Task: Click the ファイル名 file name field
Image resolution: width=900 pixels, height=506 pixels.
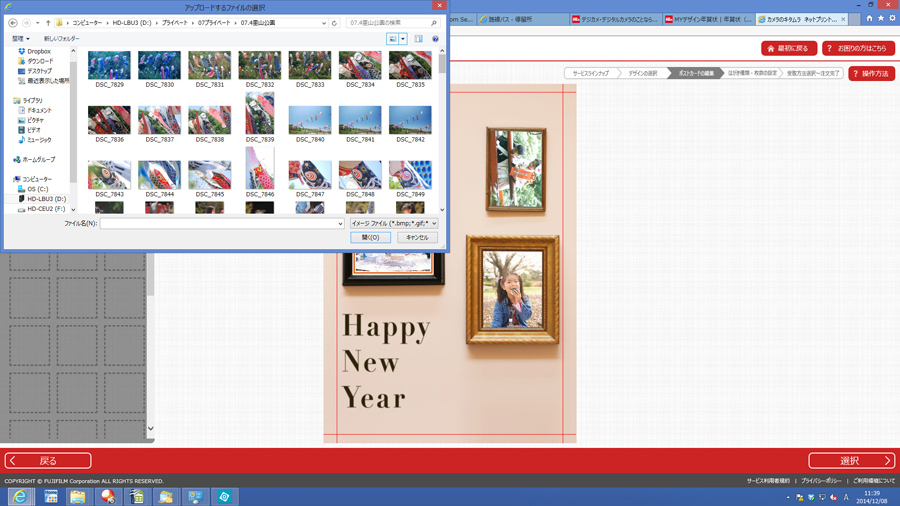Action: [x=221, y=224]
